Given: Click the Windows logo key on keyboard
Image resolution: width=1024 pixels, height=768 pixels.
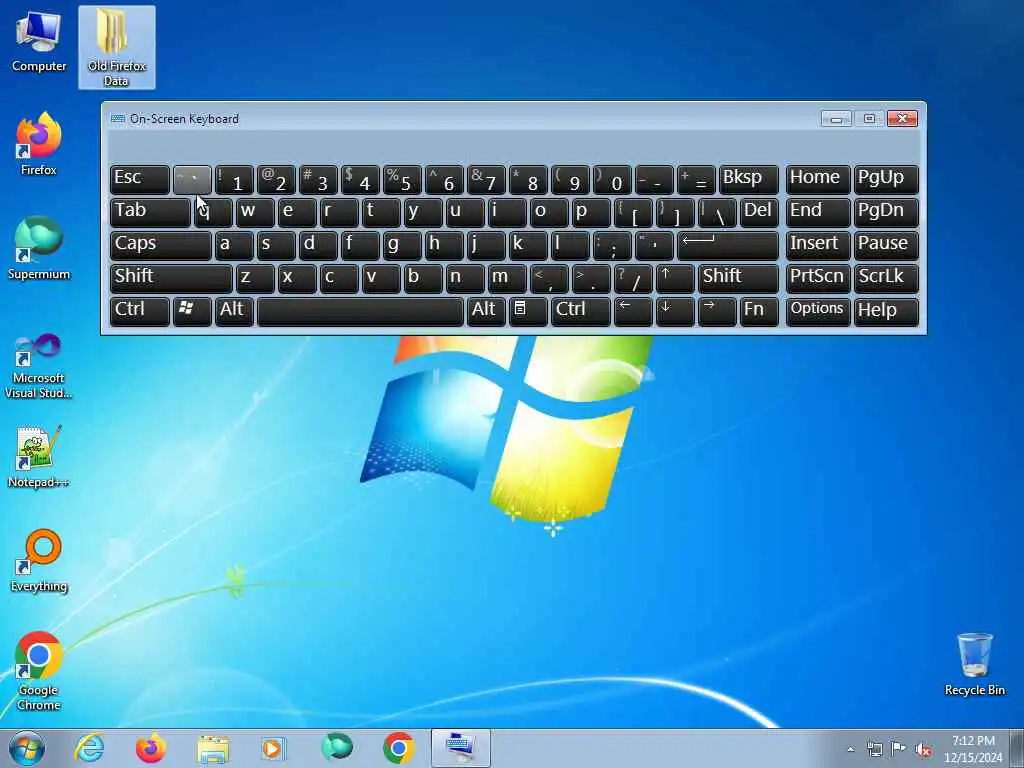Looking at the screenshot, I should 191,311.
